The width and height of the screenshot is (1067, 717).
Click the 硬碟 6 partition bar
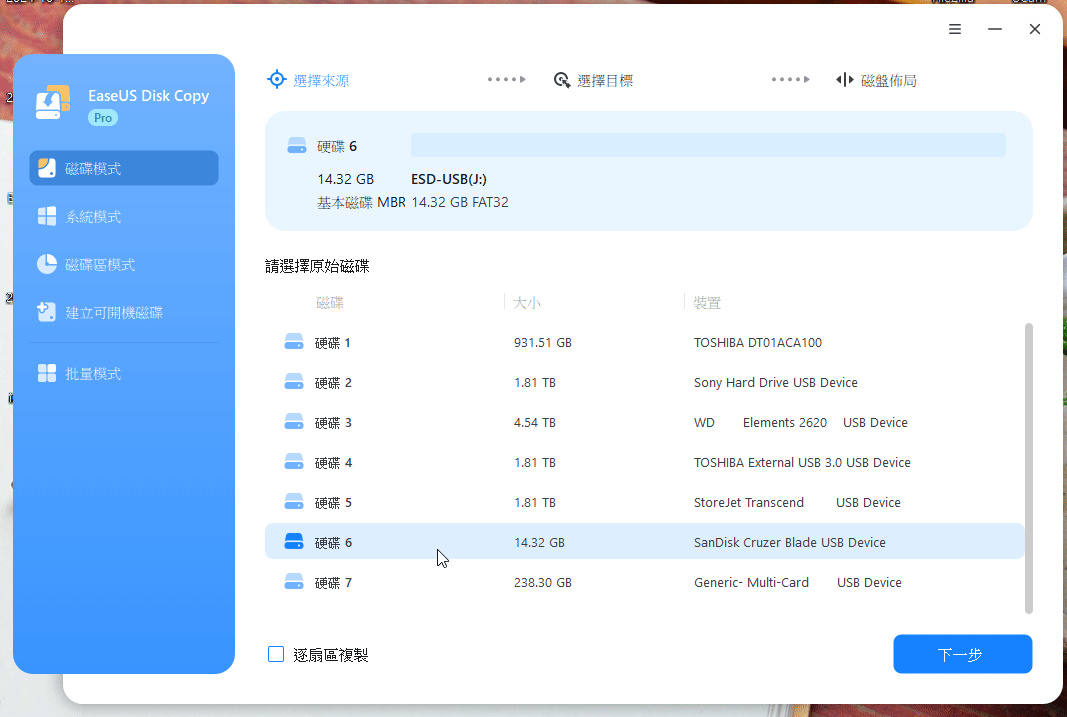(x=708, y=145)
